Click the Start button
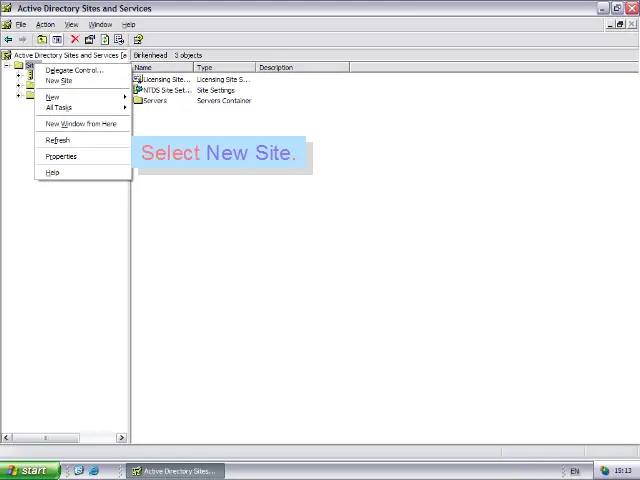 (30, 471)
